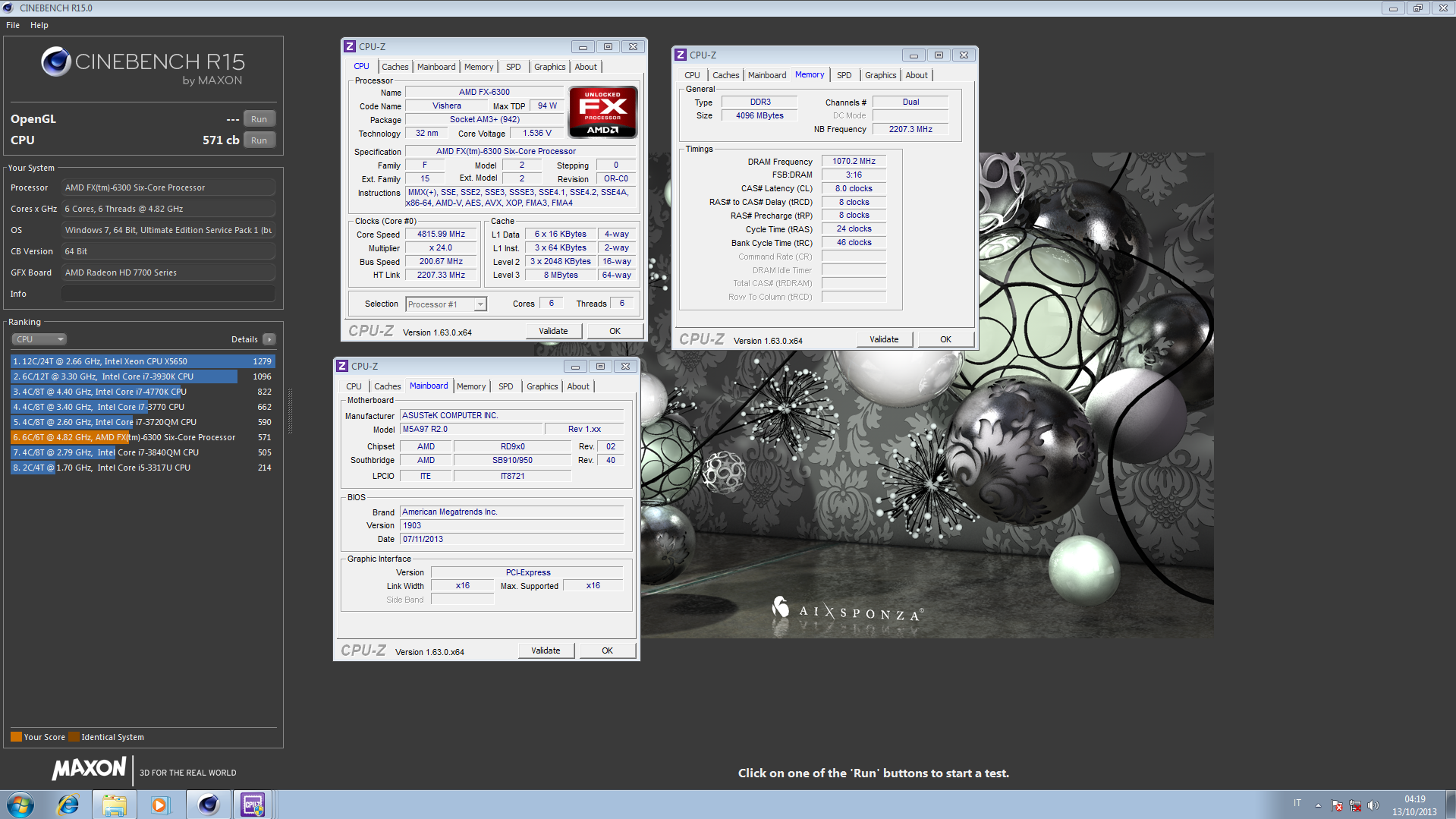The image size is (1456, 819).
Task: Click the AMD FX processor logo
Action: click(603, 112)
